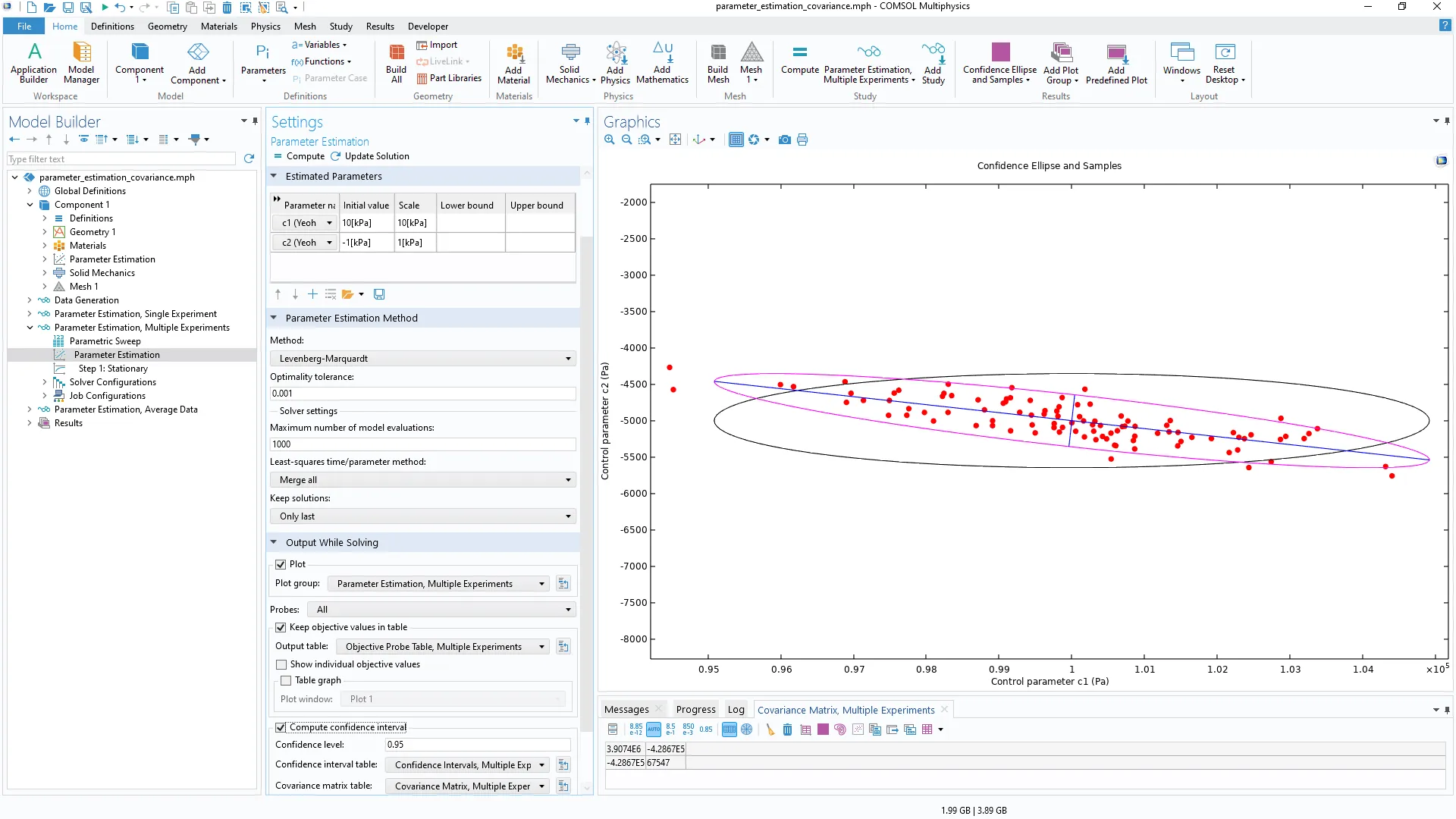
Task: Print the Graphics window
Action: coord(802,140)
